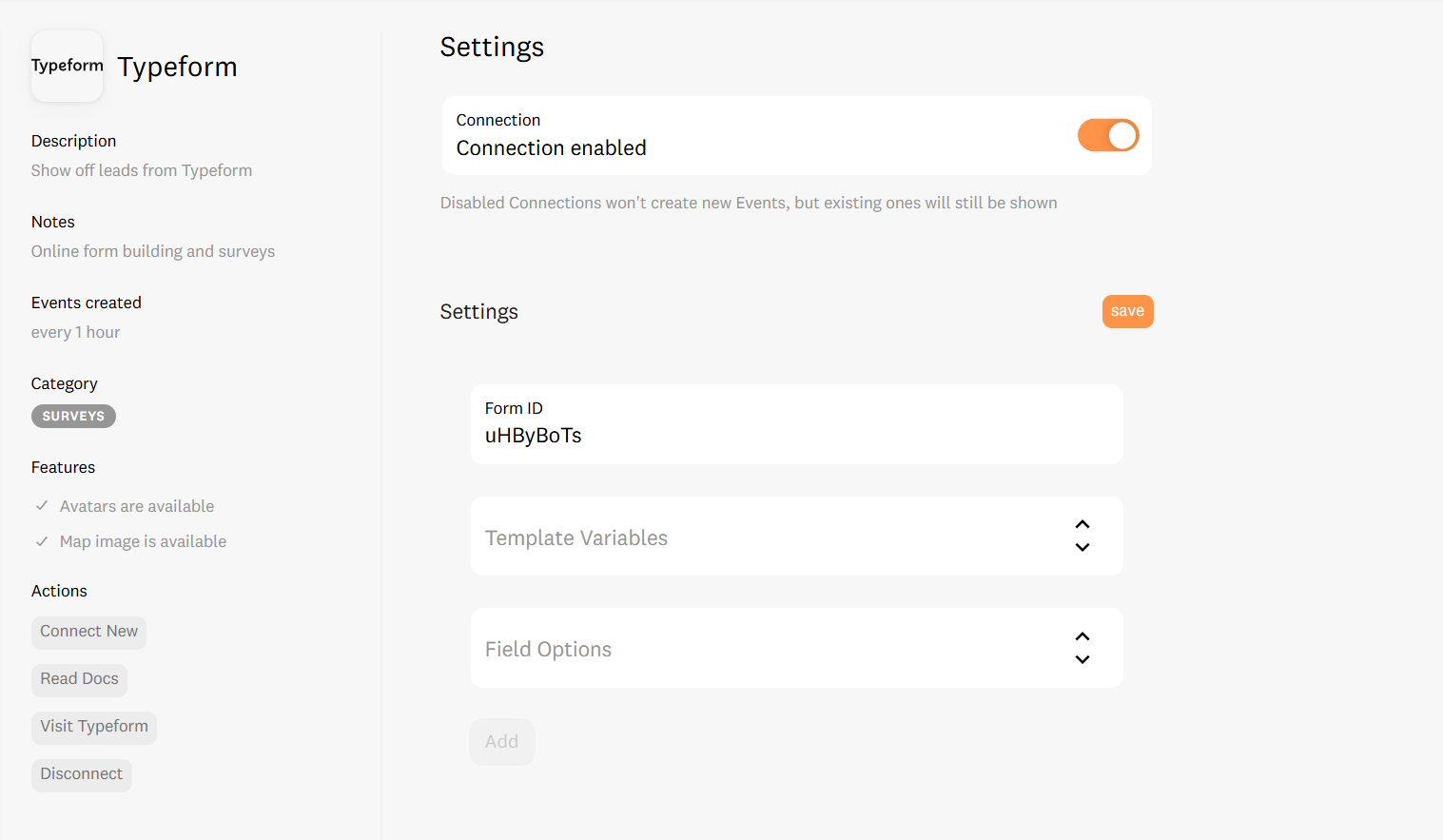Open Read Docs link
The width and height of the screenshot is (1443, 840).
[x=79, y=679]
